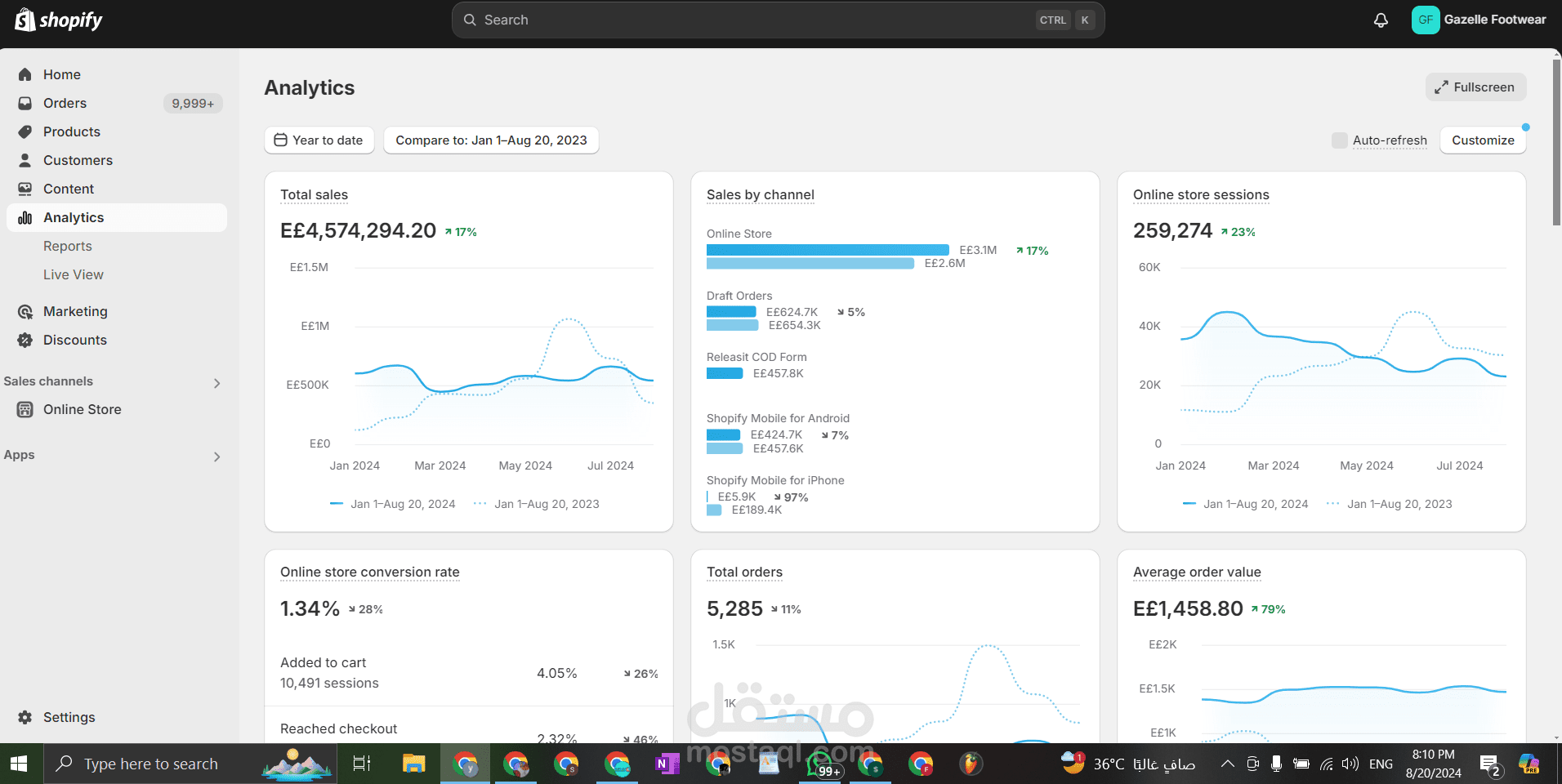The width and height of the screenshot is (1562, 784).
Task: Open the Total sales report title
Action: coord(314,194)
